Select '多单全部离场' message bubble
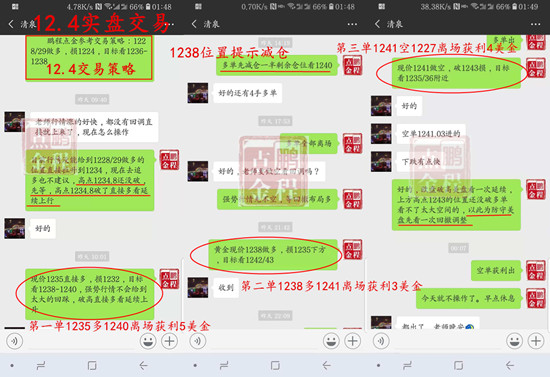The width and height of the screenshot is (550, 377). click(x=309, y=143)
